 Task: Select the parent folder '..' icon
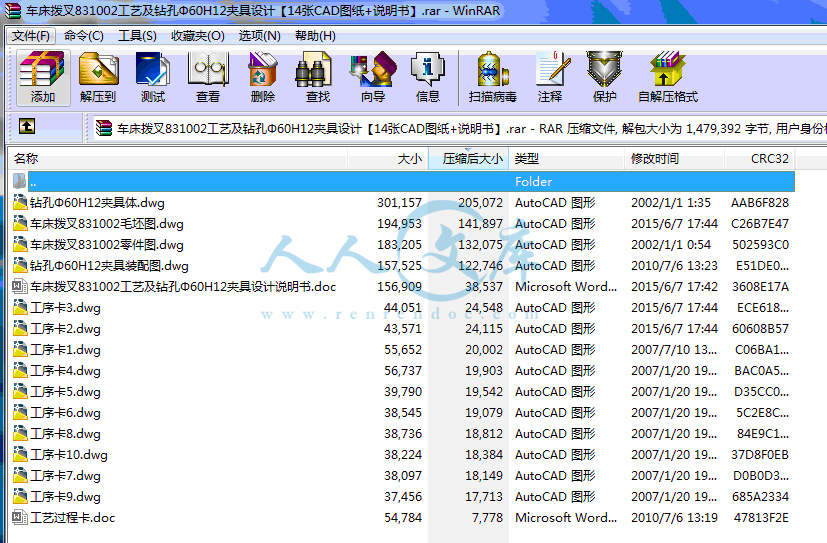click(x=20, y=181)
